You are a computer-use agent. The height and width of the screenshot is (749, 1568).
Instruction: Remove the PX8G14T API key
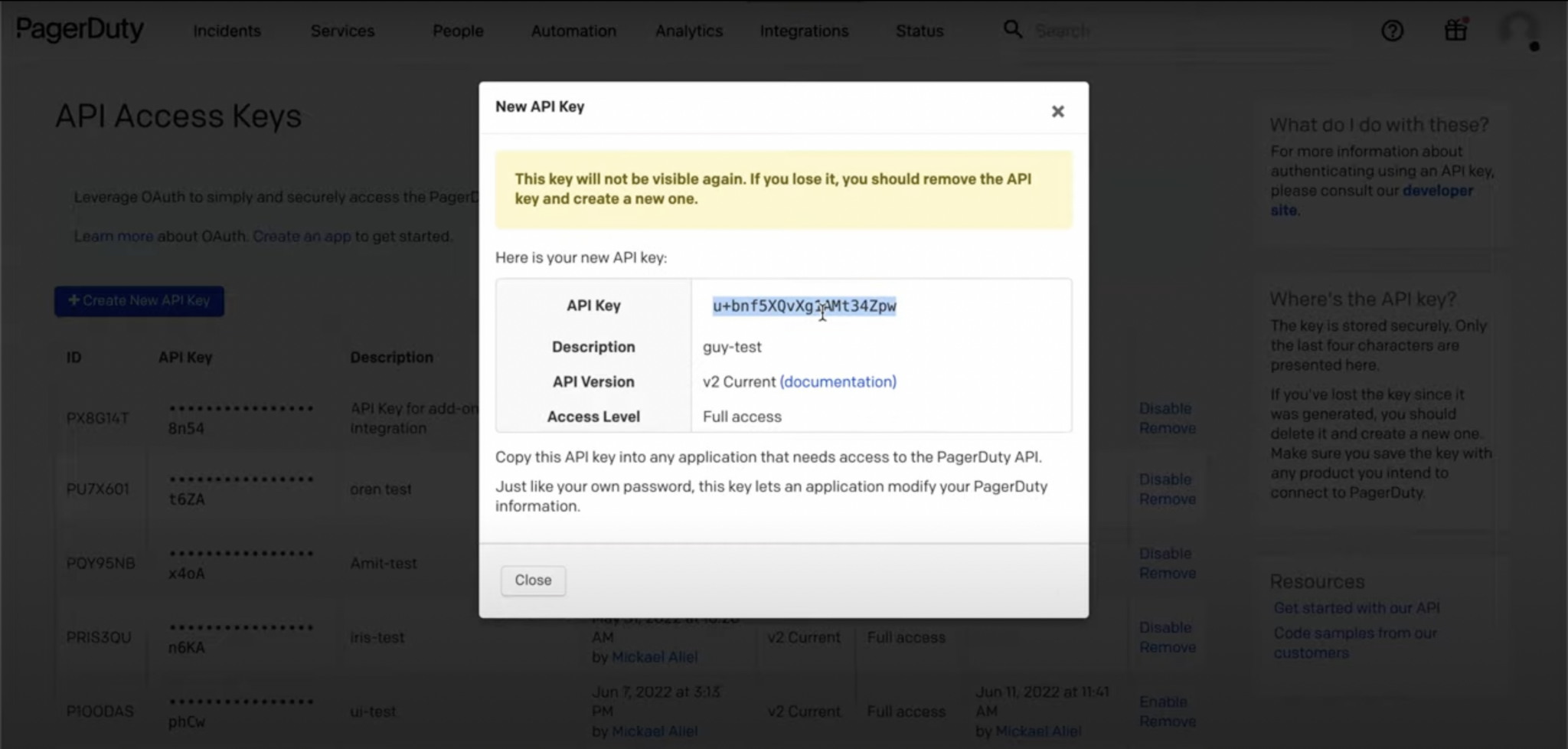point(1167,429)
